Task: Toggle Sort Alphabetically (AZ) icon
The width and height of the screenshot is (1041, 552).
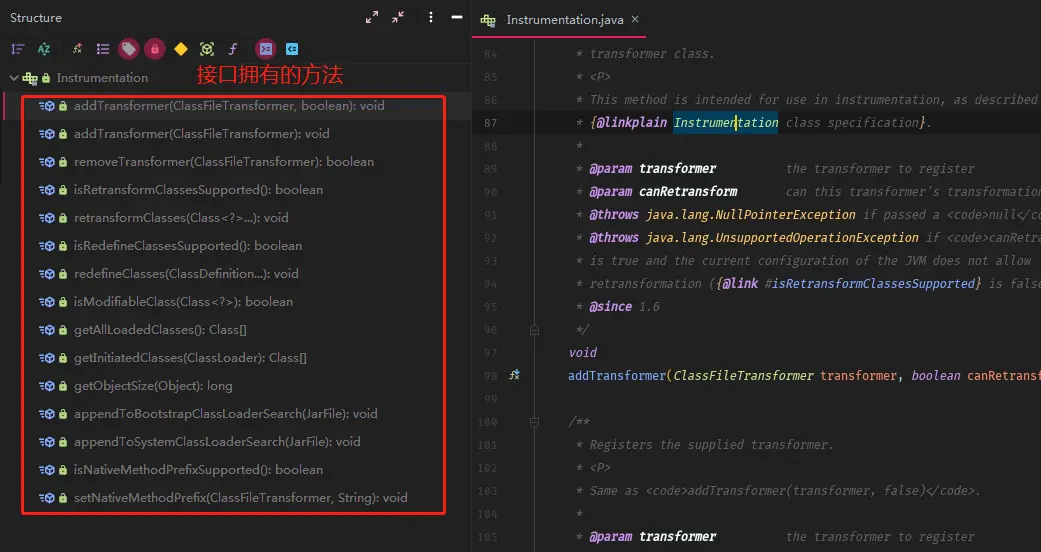Action: 44,49
